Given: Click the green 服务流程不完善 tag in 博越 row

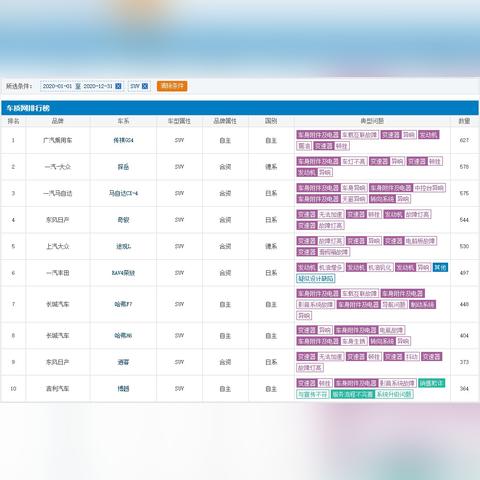Looking at the screenshot, I should [353, 394].
